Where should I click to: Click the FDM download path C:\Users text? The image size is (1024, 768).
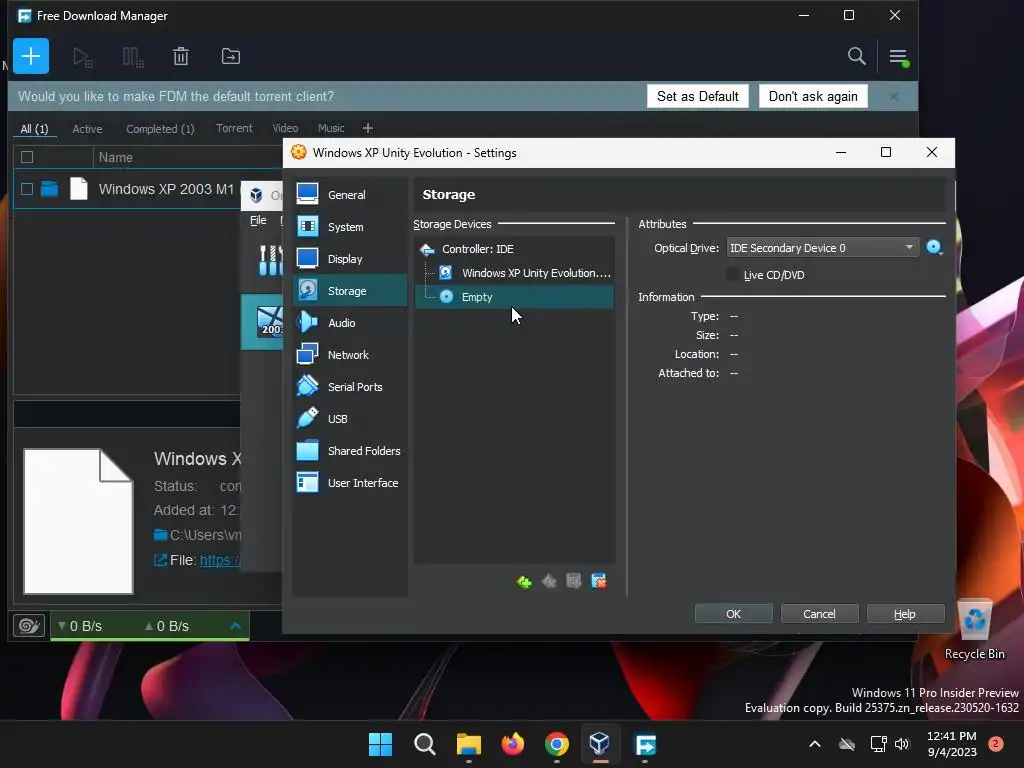coord(205,535)
